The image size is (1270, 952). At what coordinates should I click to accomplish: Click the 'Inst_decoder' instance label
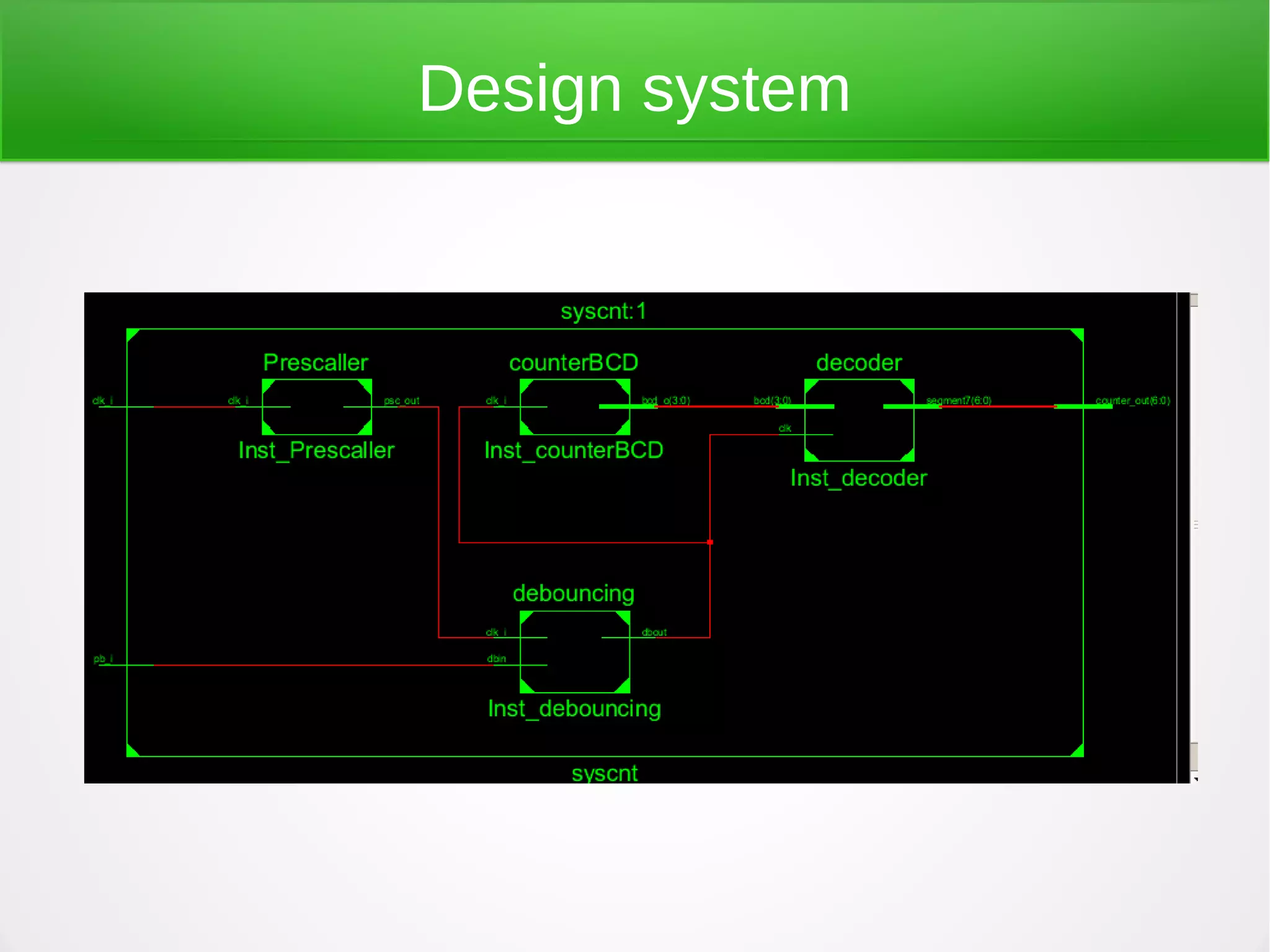tap(859, 479)
